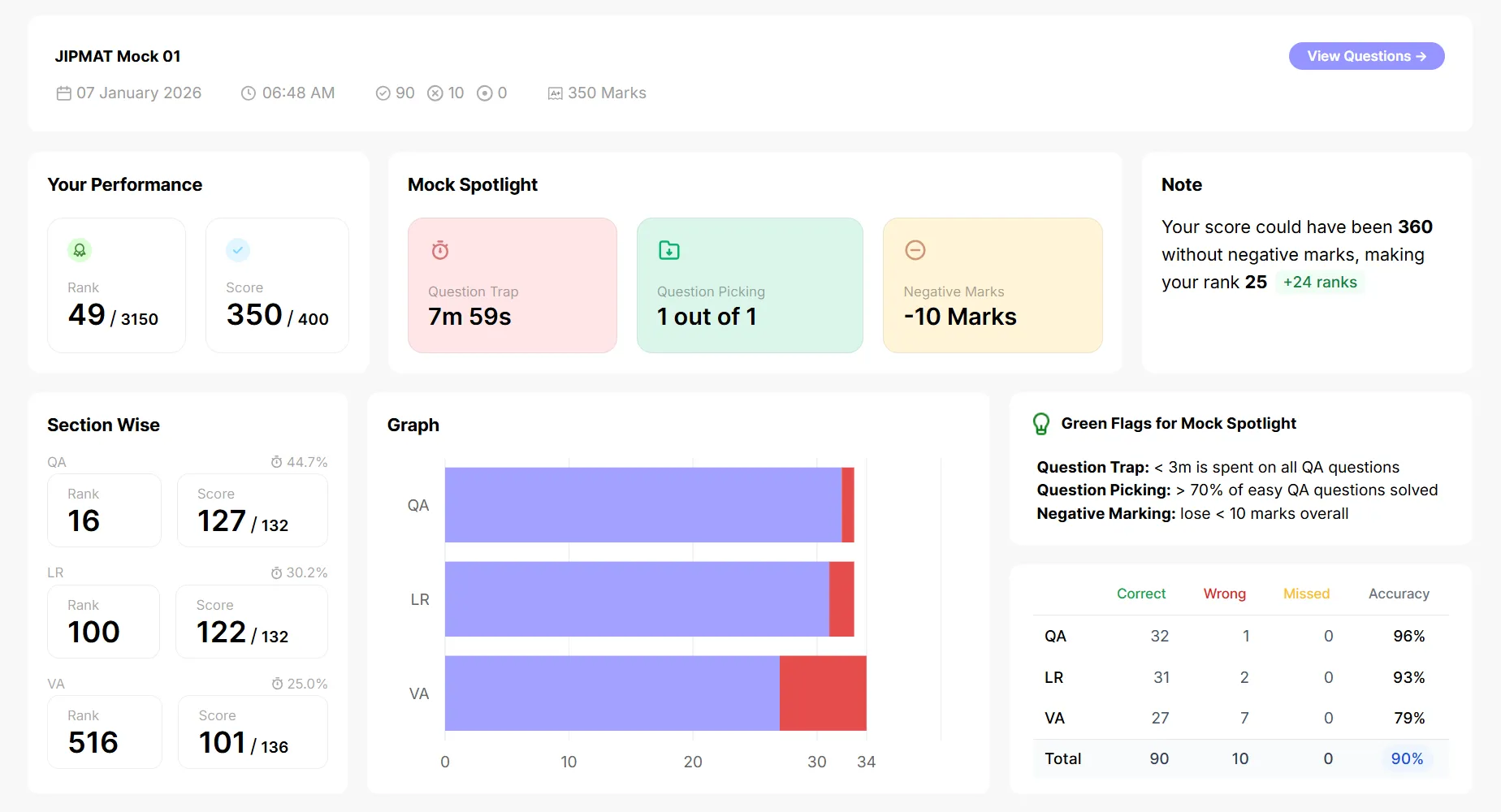This screenshot has height=812, width=1501.
Task: Click the QA score 127 / 132
Action: click(243, 521)
